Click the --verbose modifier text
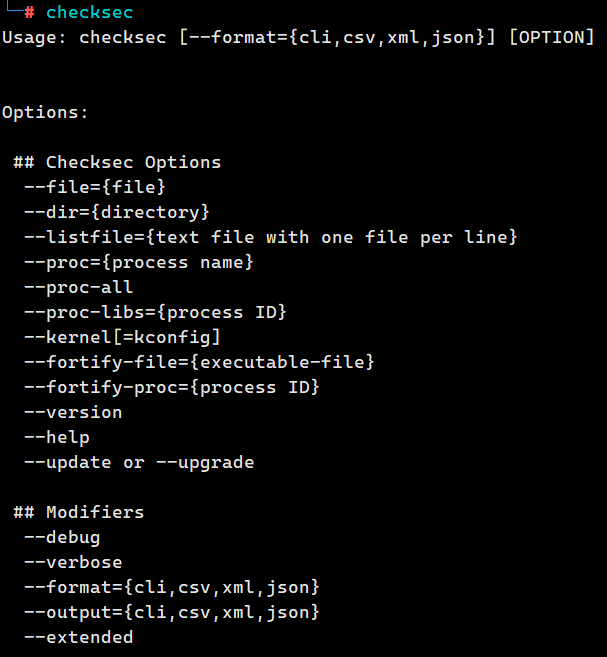This screenshot has height=657, width=607. (73, 562)
